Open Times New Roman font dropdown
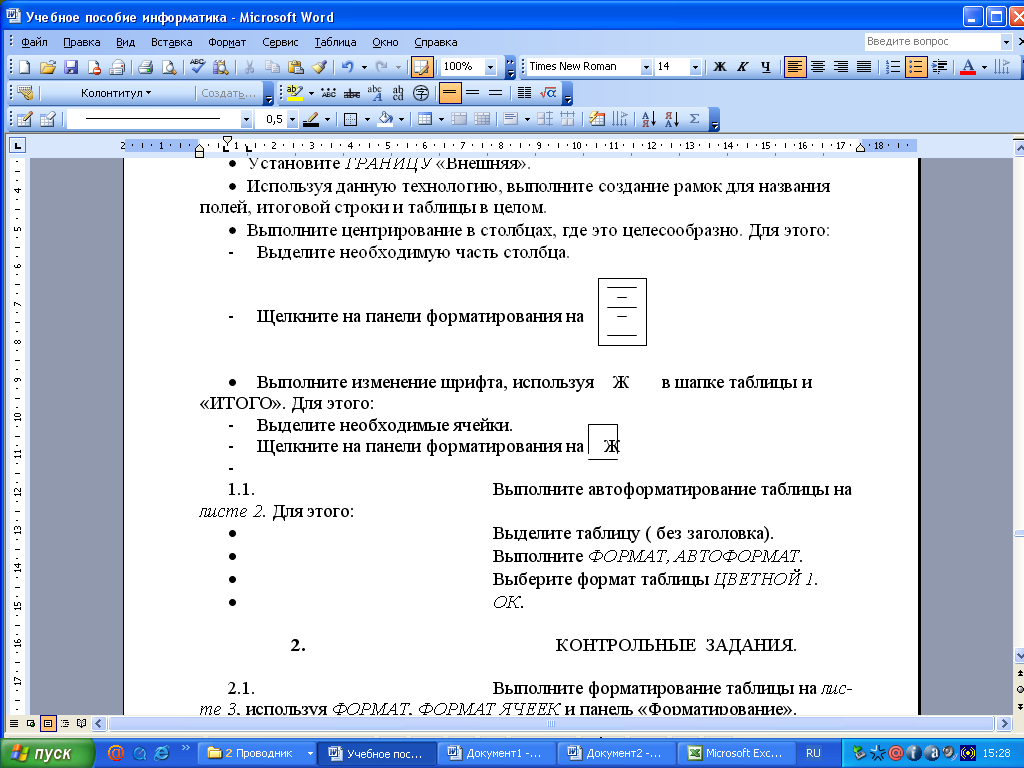The image size is (1024, 768). point(646,67)
